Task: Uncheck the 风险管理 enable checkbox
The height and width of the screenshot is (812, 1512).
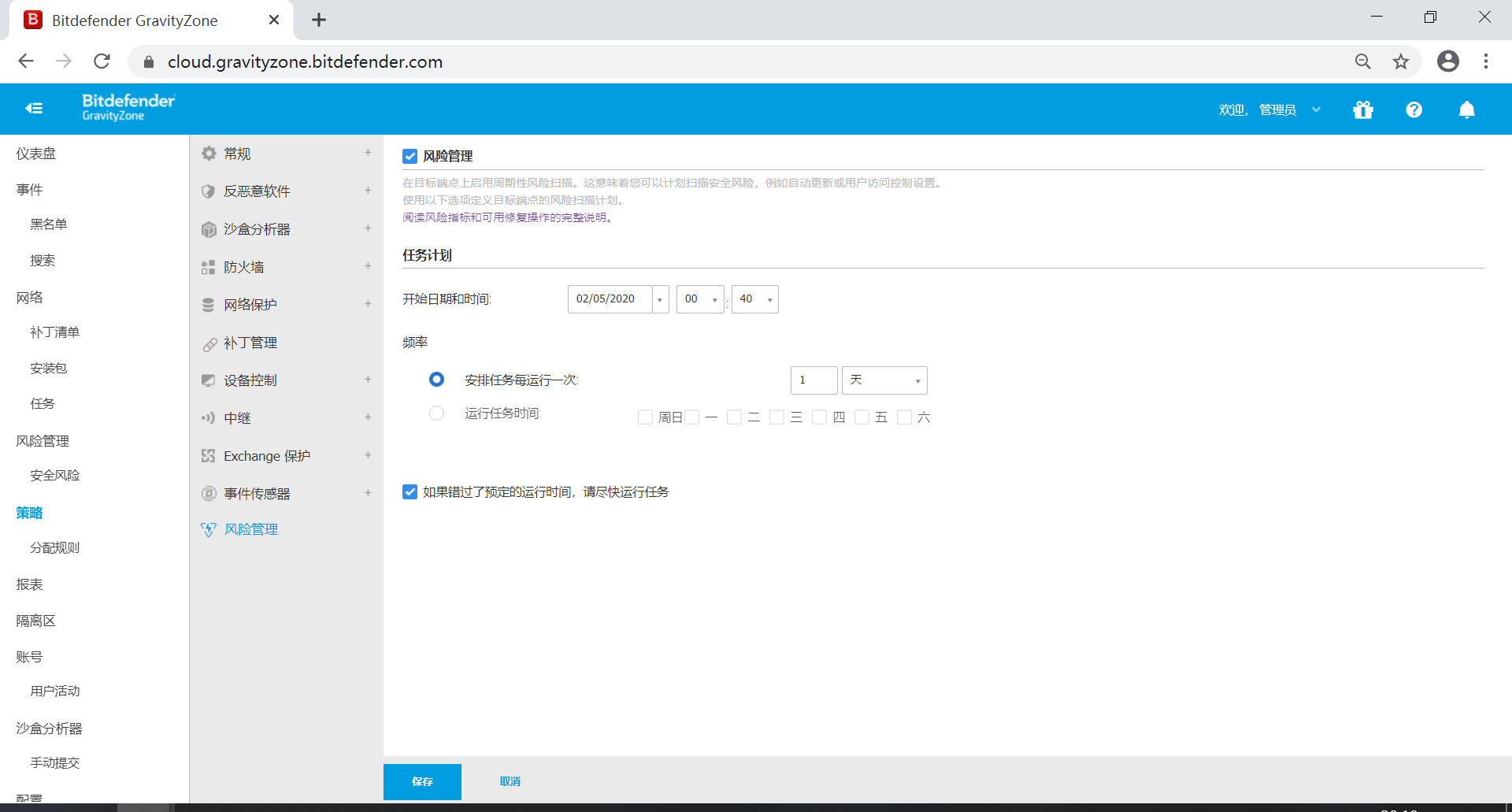Action: click(409, 156)
